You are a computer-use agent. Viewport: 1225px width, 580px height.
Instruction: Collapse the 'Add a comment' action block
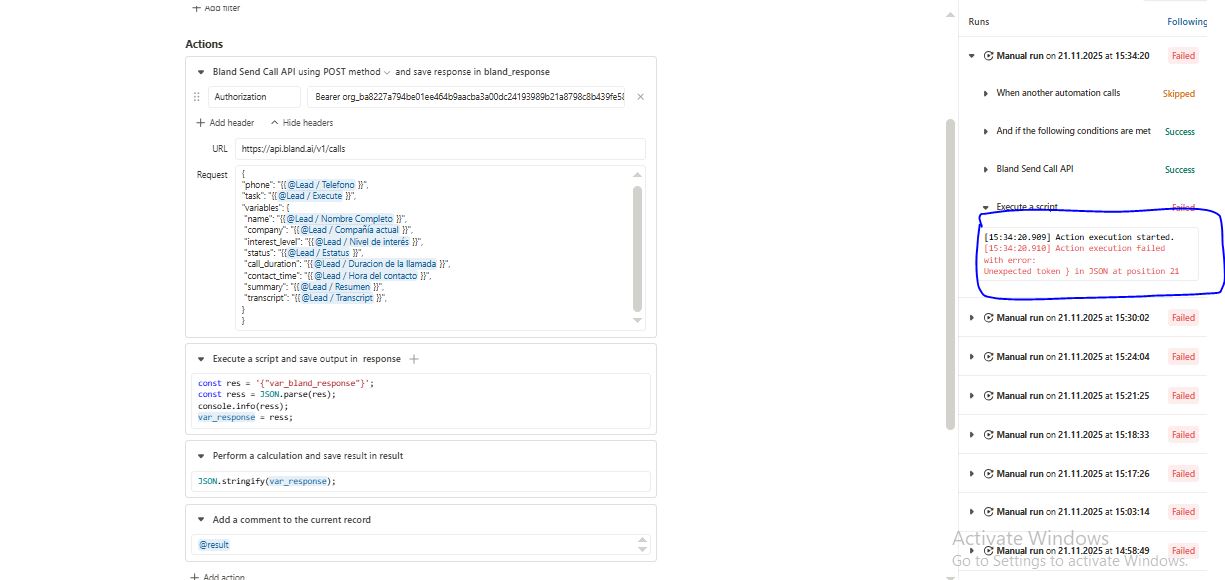[200, 520]
